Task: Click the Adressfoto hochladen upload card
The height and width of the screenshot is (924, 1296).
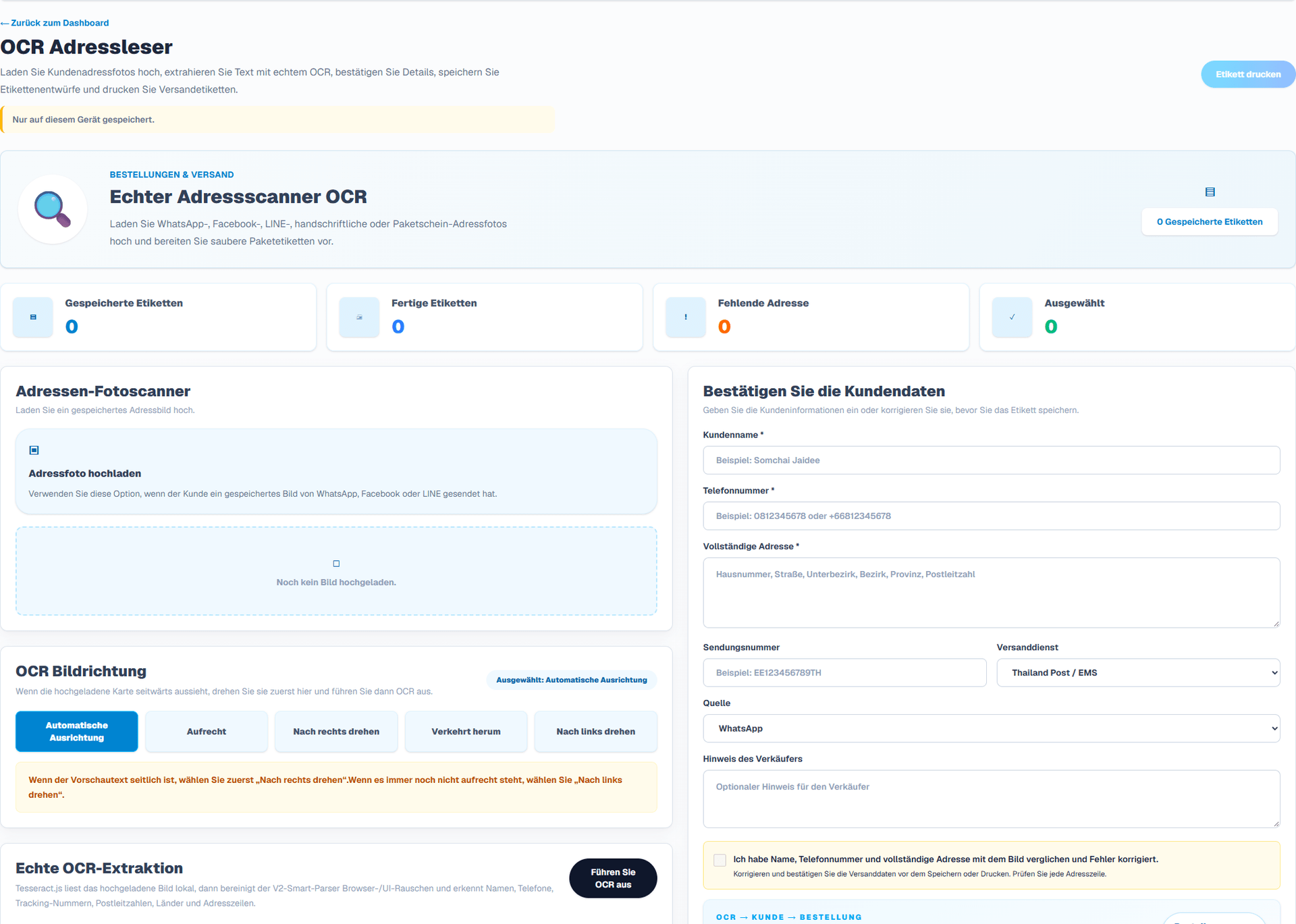Action: [336, 472]
